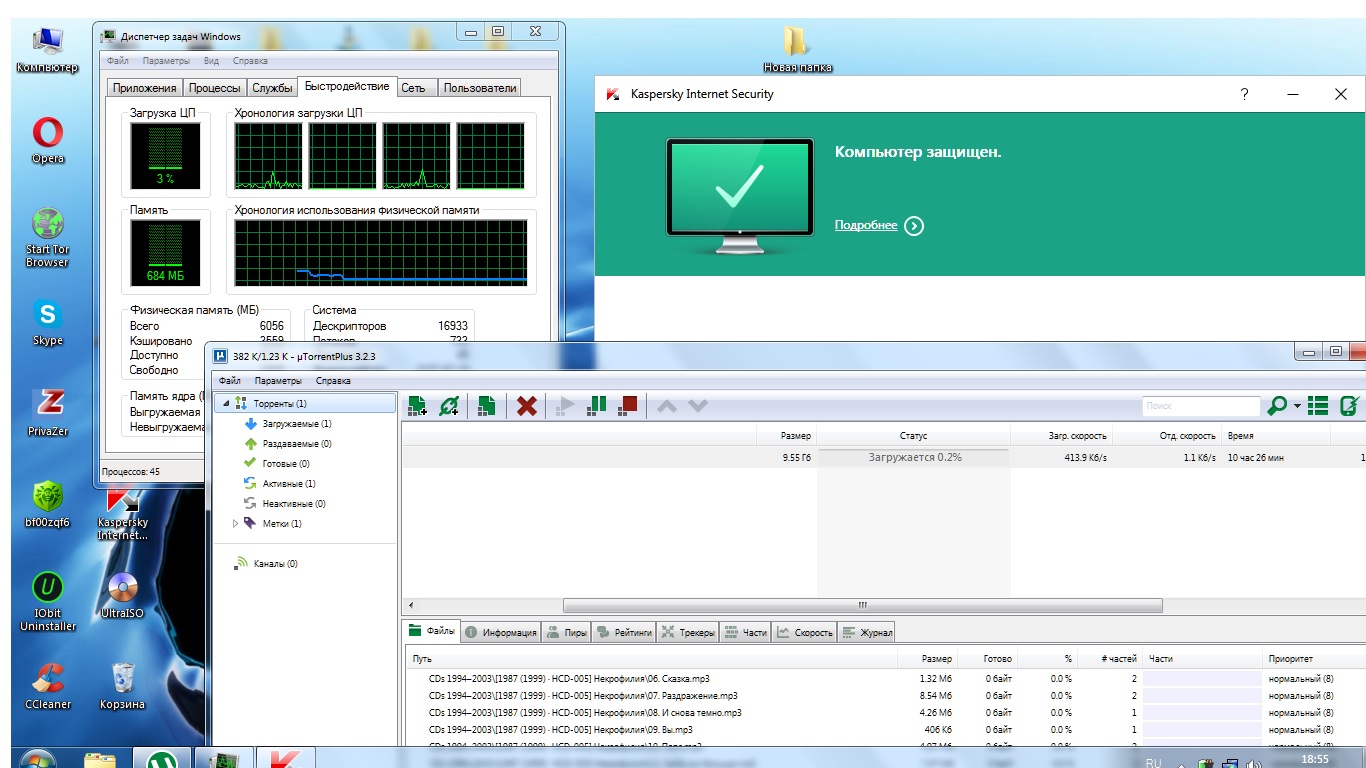Click the Подробнее link in Kaspersky

click(866, 225)
